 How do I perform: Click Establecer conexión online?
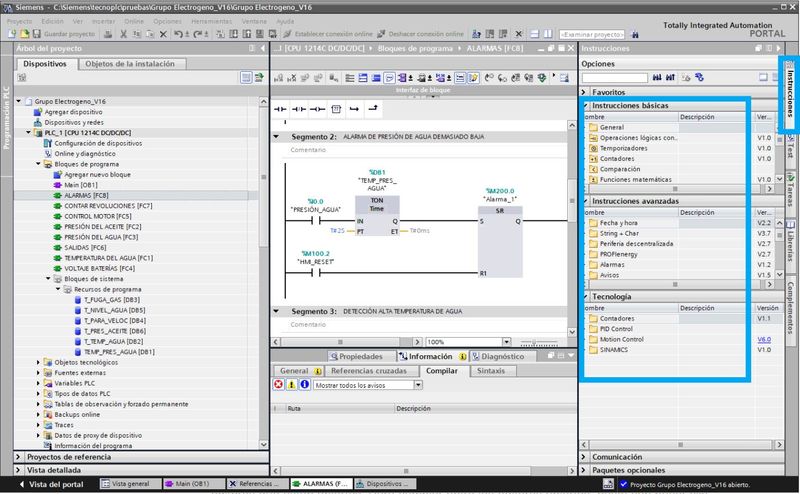(x=328, y=34)
